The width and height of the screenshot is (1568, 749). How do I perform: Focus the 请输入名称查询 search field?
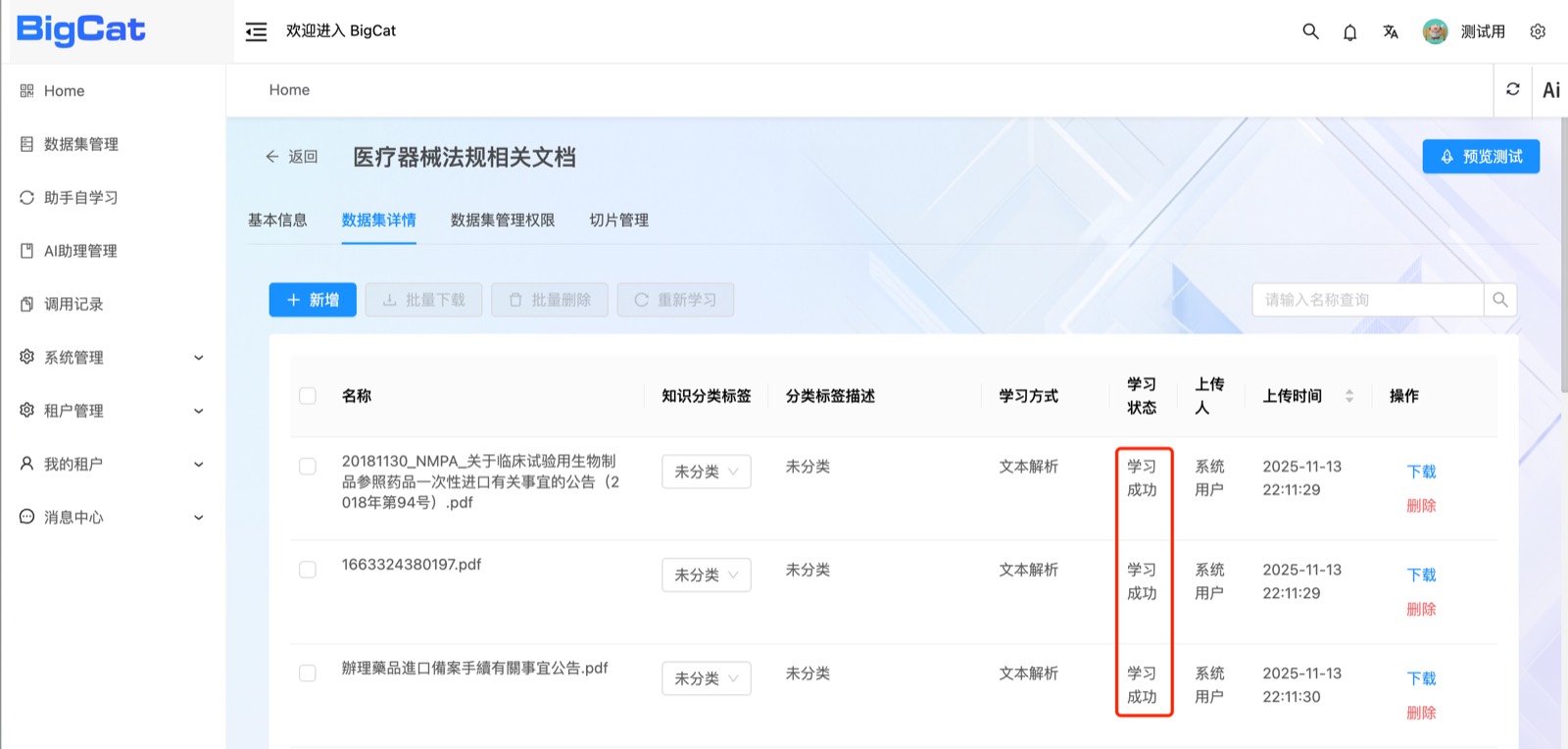pyautogui.click(x=1368, y=300)
